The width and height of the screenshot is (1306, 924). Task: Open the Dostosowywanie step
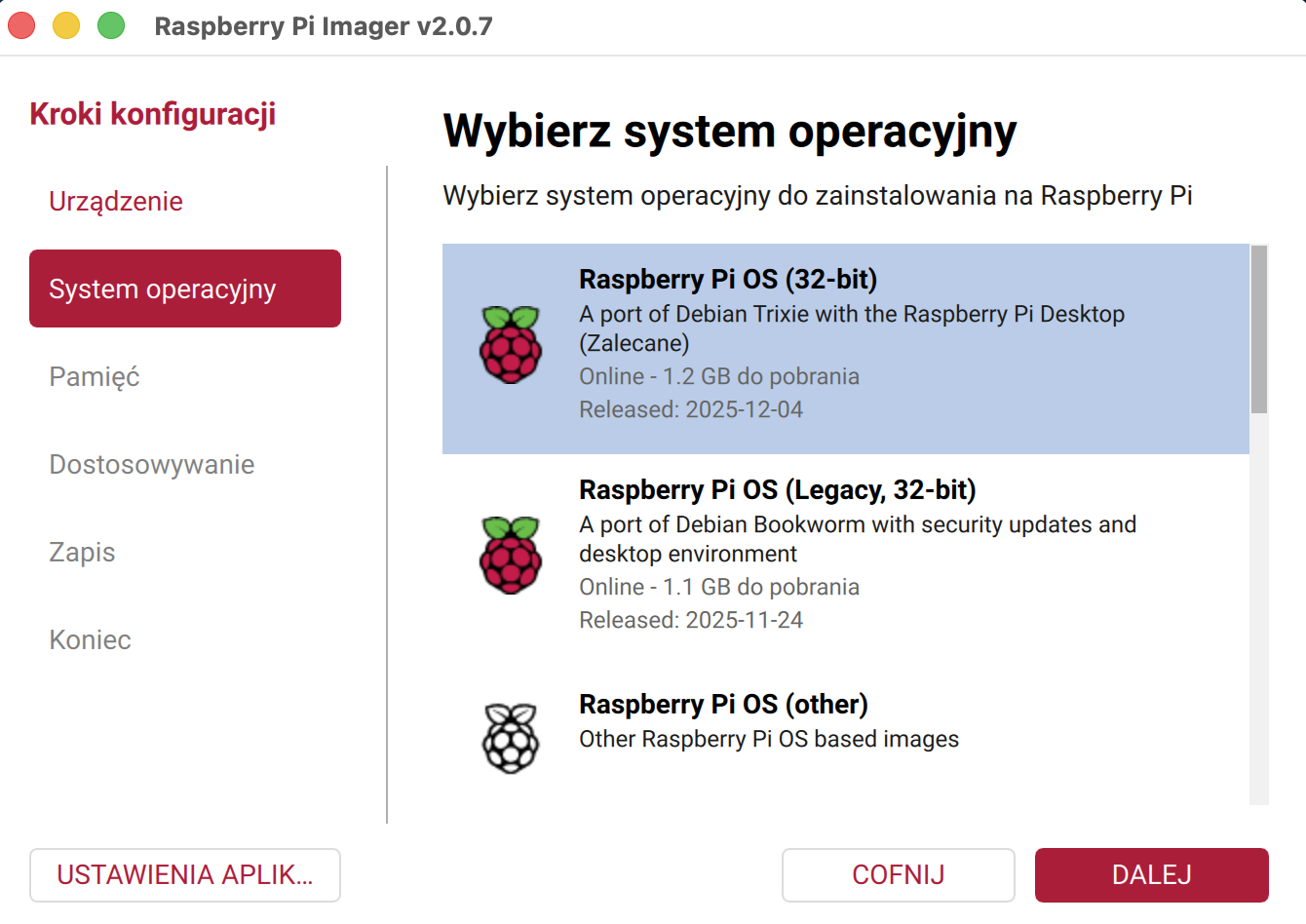152,465
